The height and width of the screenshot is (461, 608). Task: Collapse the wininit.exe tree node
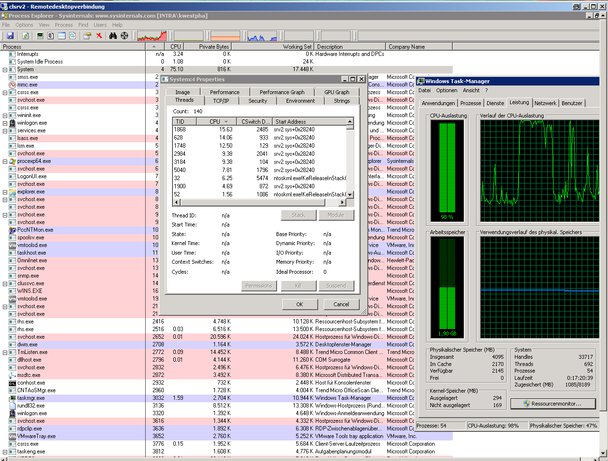click(5, 116)
